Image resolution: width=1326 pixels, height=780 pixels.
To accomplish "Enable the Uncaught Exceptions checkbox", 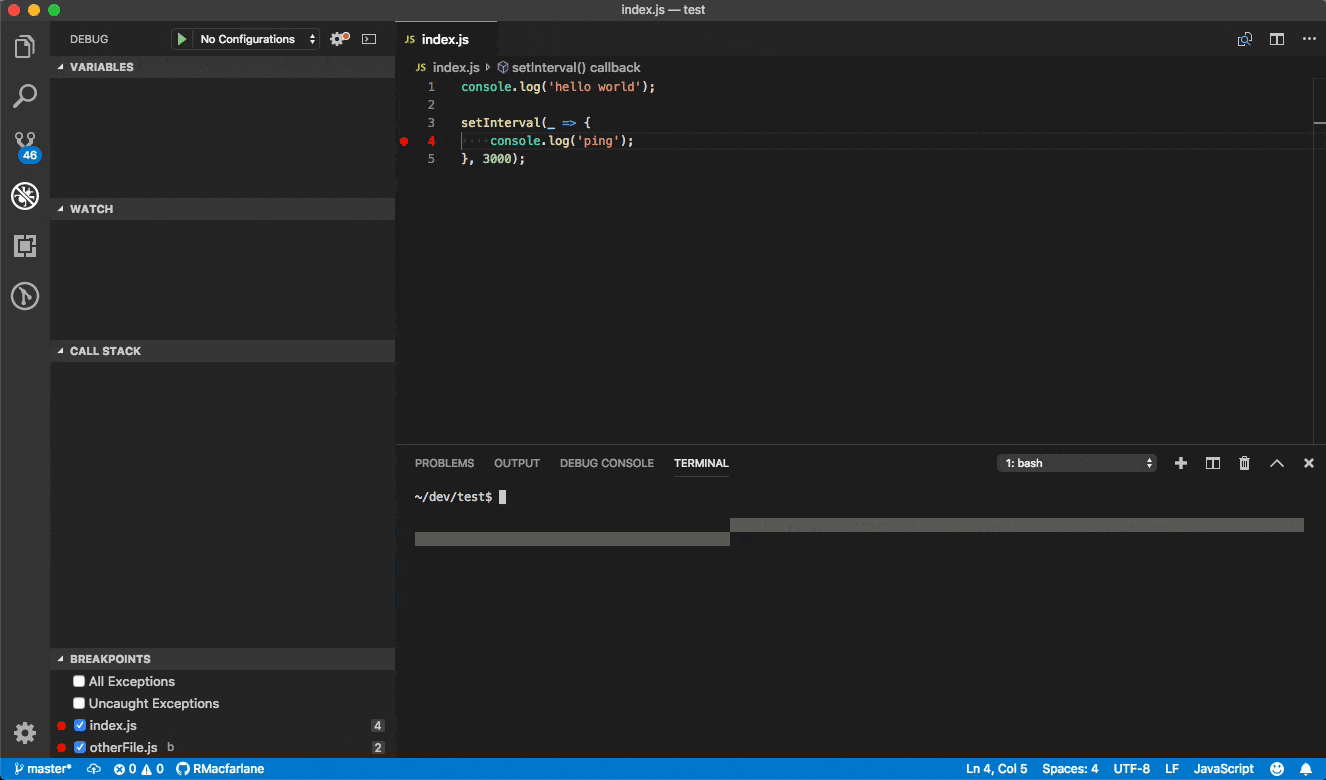I will 78,703.
